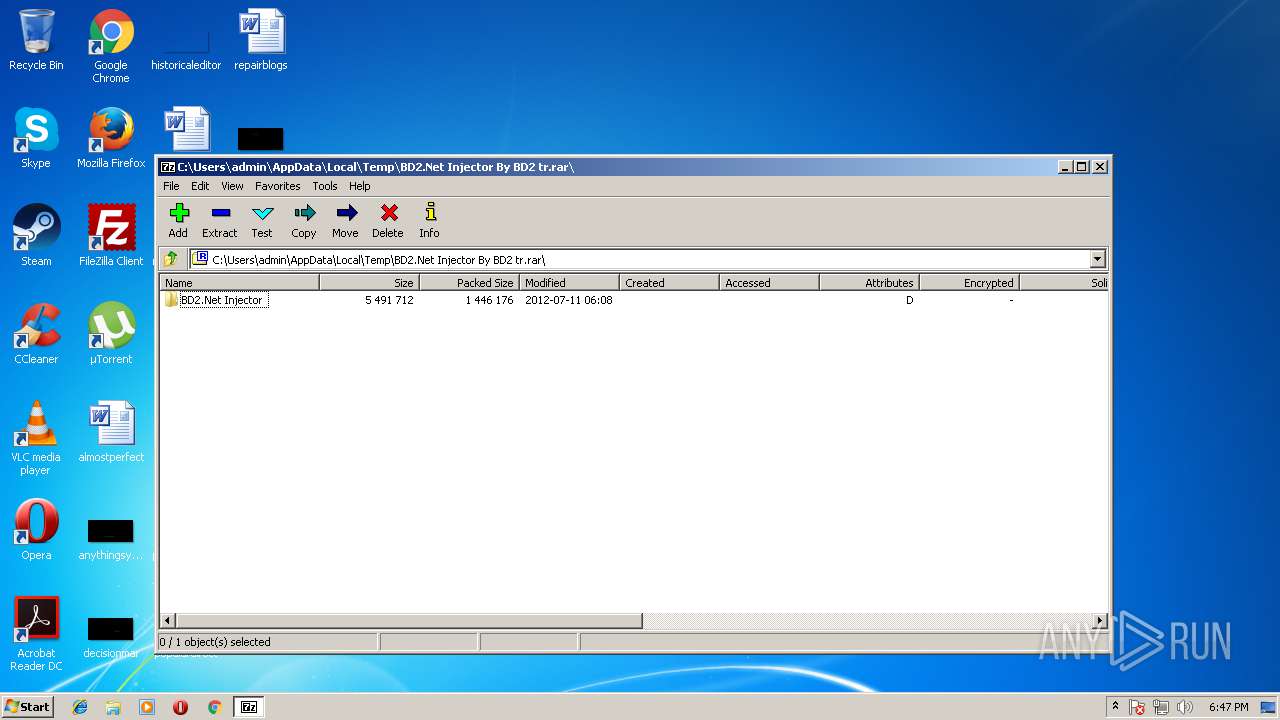1280x720 pixels.
Task: Sort by the Created column header
Action: coord(670,283)
